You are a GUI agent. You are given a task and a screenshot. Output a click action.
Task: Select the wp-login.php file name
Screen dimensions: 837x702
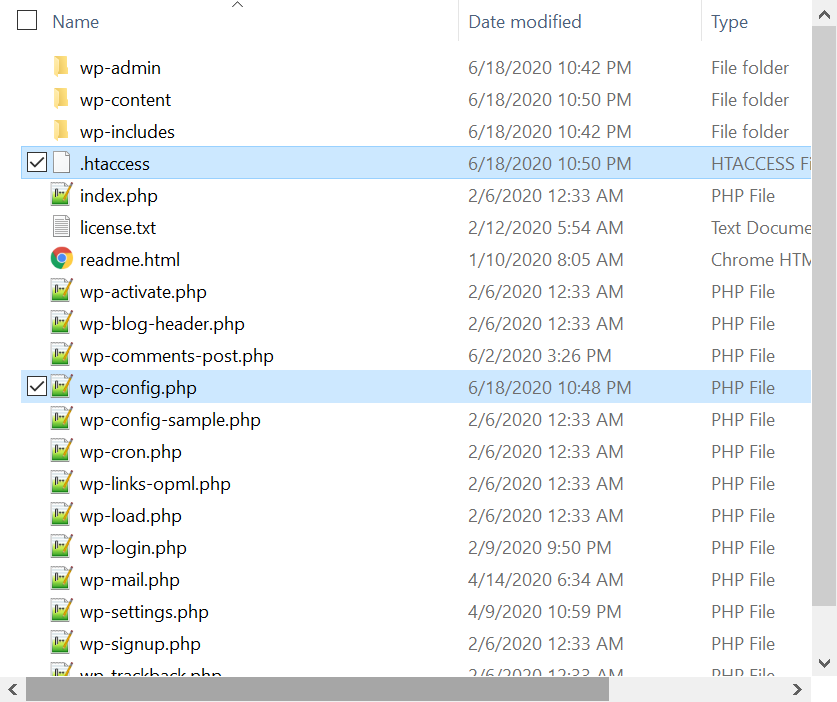click(x=133, y=549)
